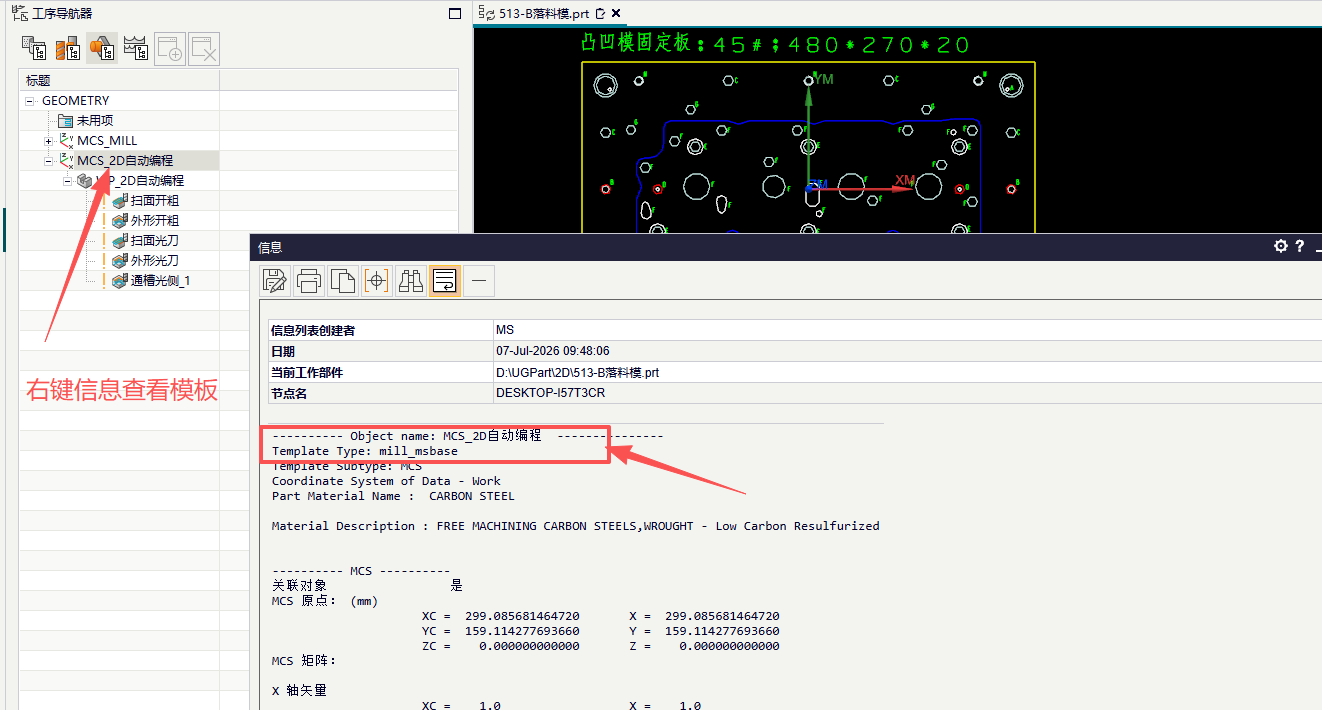Click the dash icon in Information toolbar

point(479,282)
